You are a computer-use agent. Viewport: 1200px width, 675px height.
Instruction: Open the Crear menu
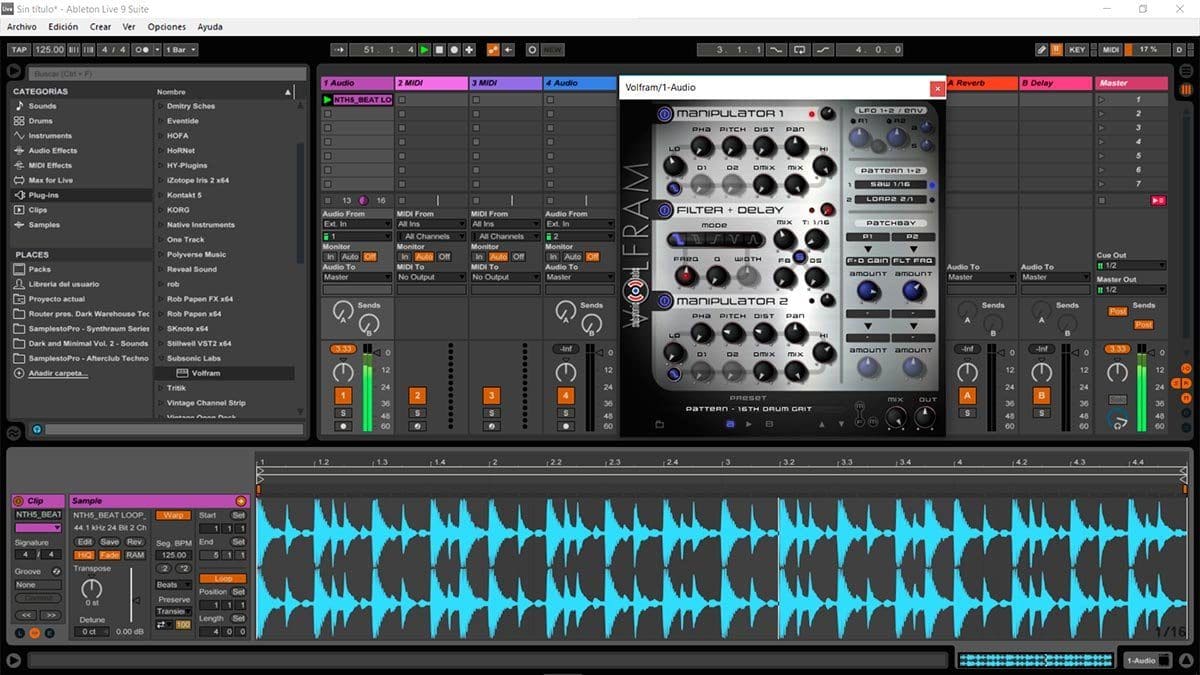pos(100,27)
